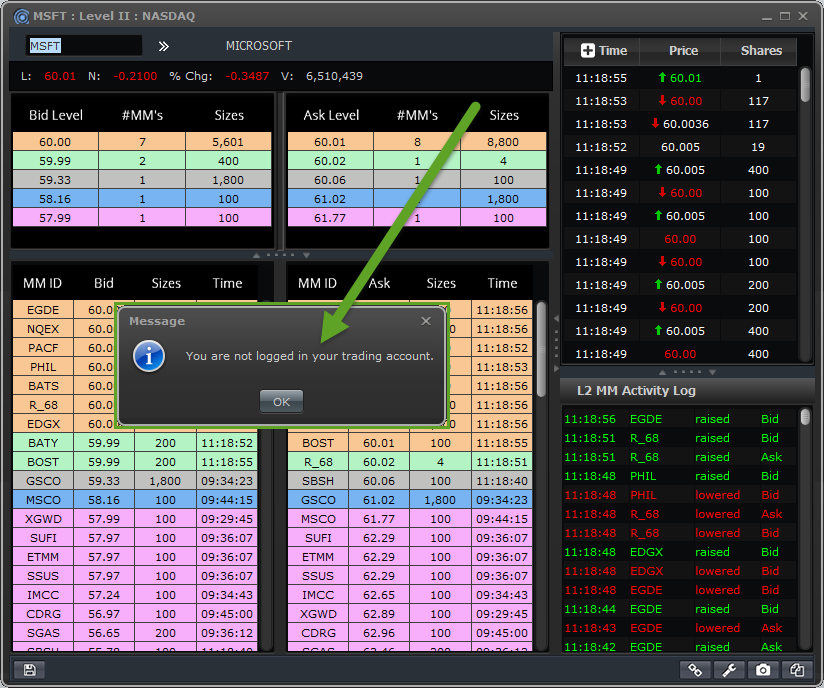
Task: Open settings with the wrench icon
Action: [x=728, y=670]
